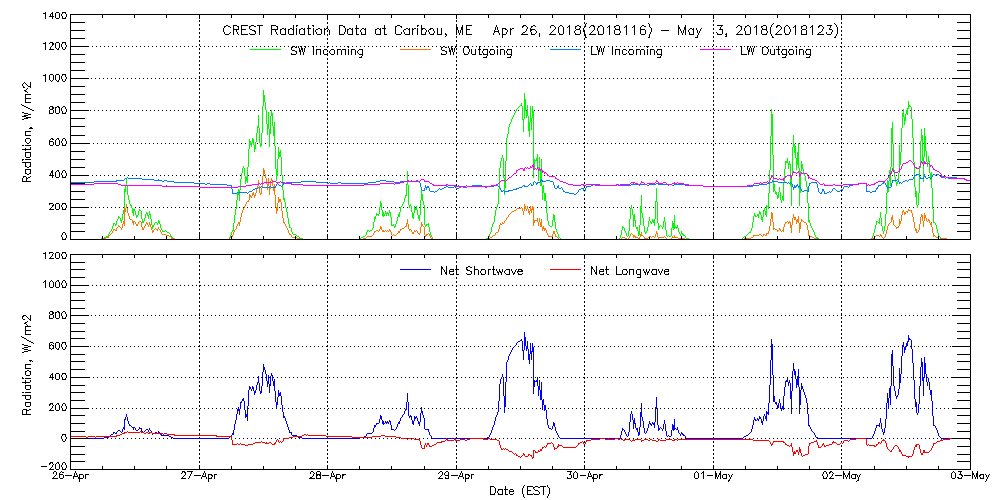Click the 30-Apr date tick label
This screenshot has height=500, width=1000.
(585, 477)
